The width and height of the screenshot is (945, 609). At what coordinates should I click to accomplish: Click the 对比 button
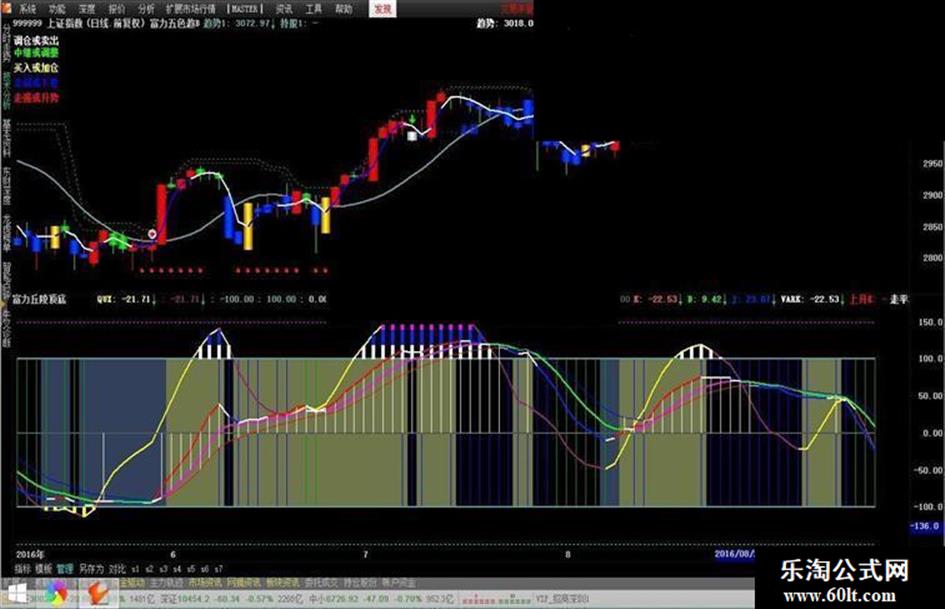pyautogui.click(x=117, y=569)
